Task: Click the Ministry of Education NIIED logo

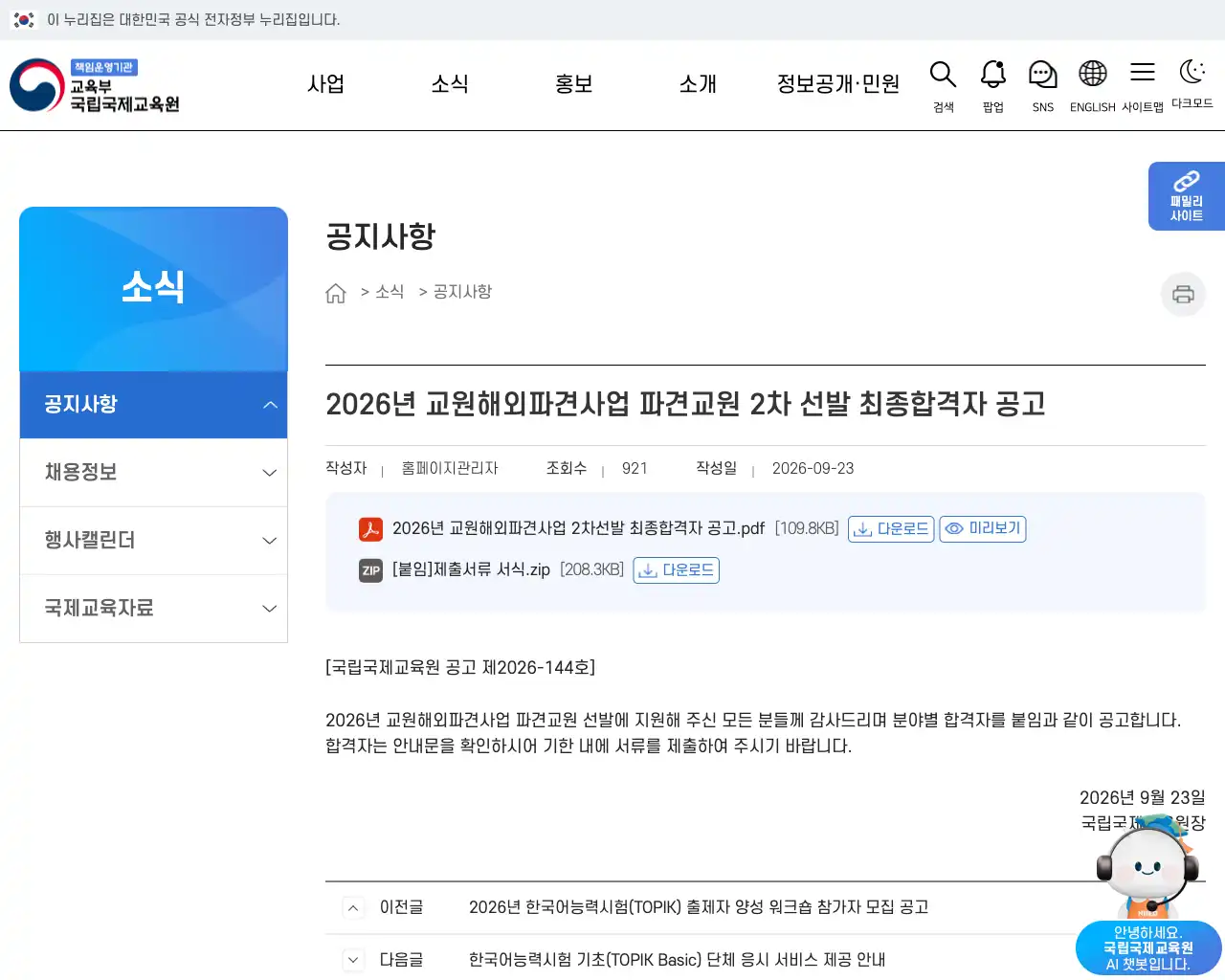Action: [x=95, y=85]
